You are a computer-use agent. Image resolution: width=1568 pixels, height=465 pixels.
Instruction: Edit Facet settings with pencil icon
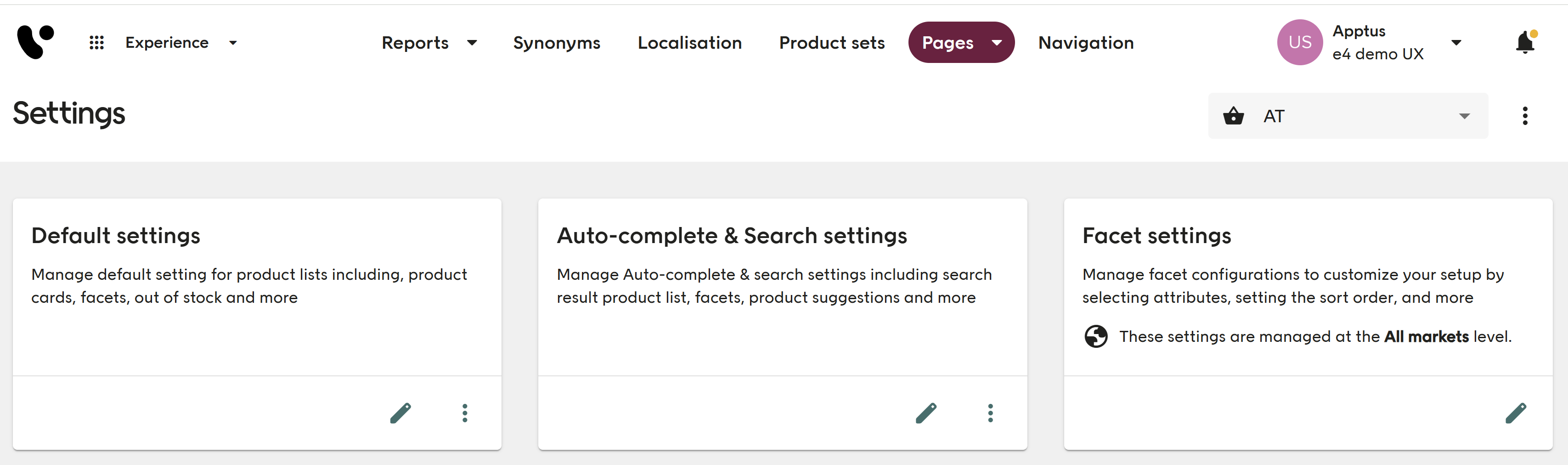coord(1516,413)
